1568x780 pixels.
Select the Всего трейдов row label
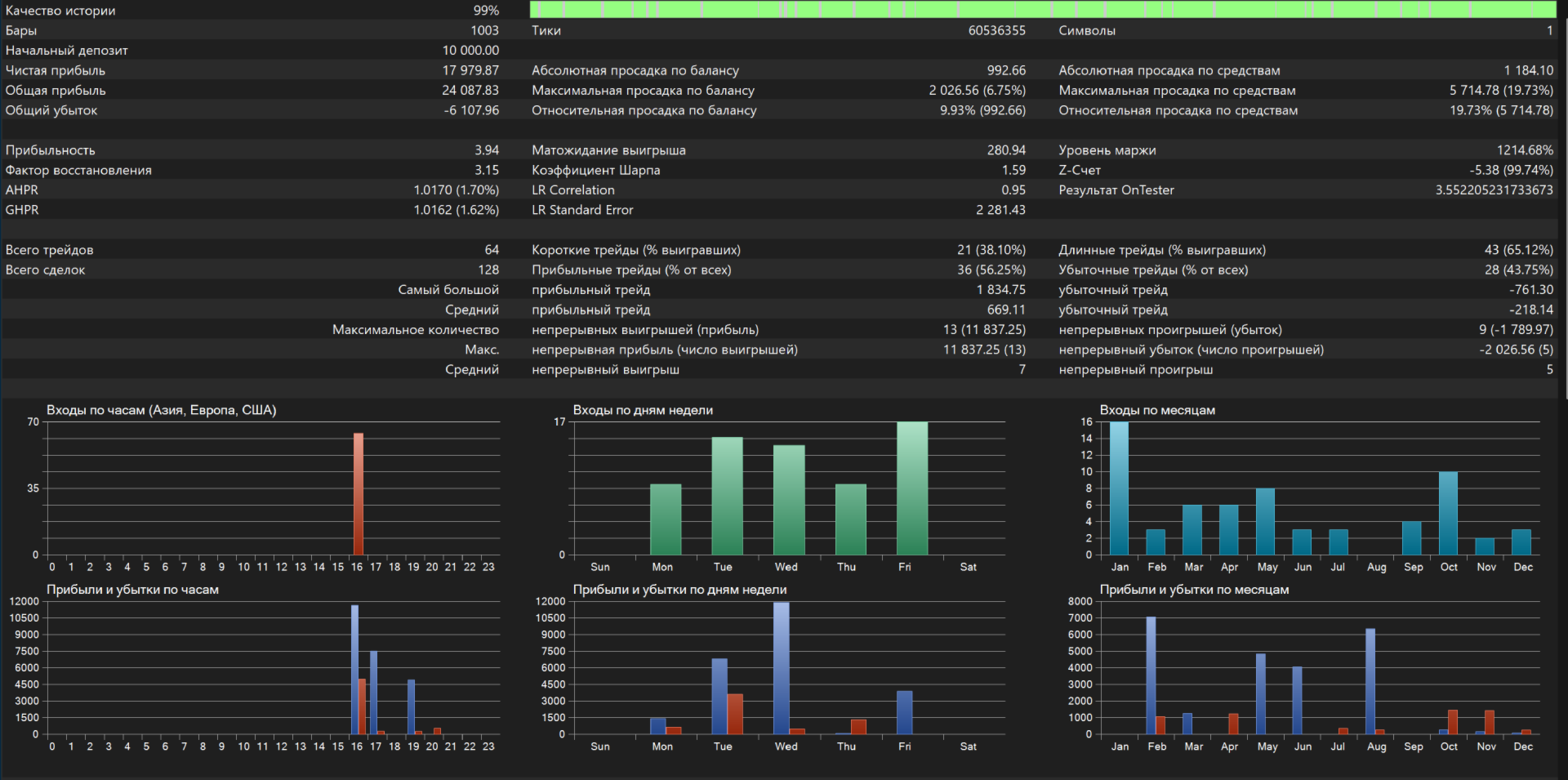[x=50, y=250]
